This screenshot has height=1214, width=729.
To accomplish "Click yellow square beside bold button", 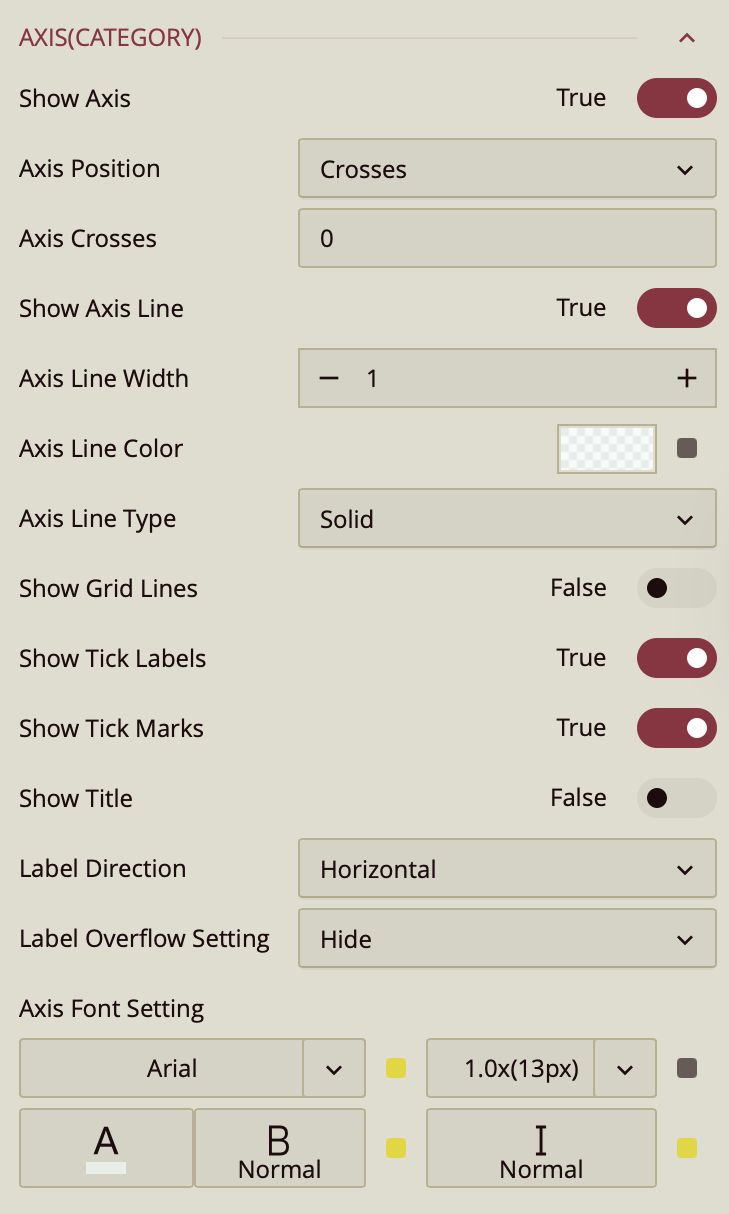I will [x=396, y=1147].
